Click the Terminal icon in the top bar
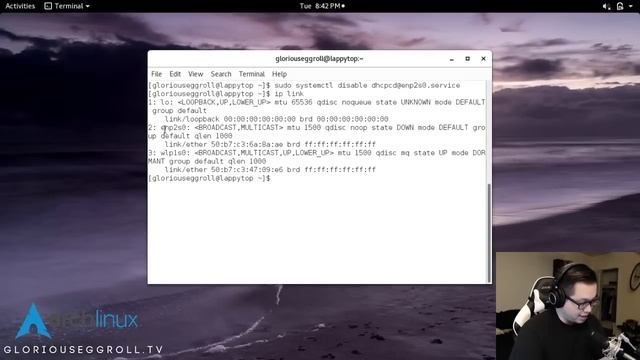 click(48, 6)
